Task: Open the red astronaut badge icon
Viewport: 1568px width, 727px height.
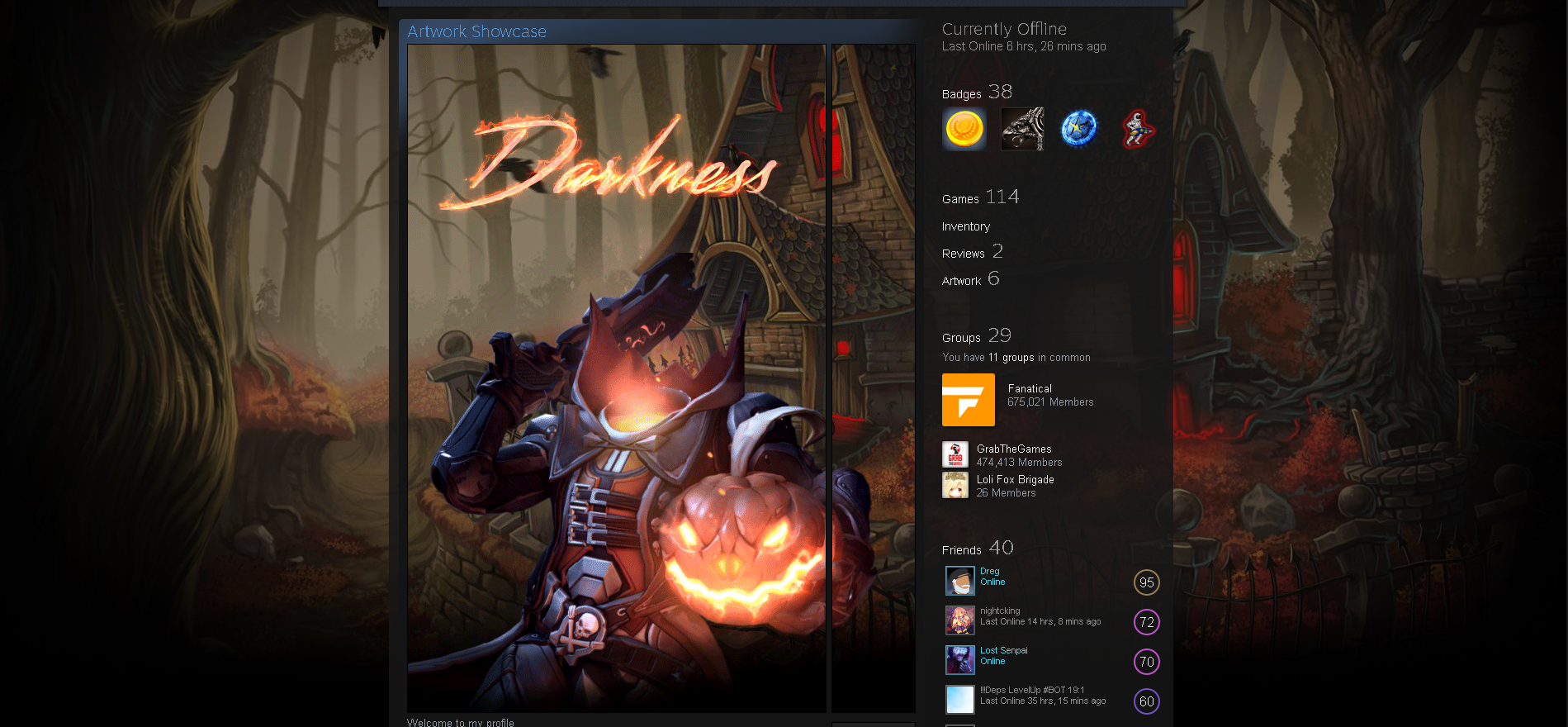Action: pos(1137,129)
